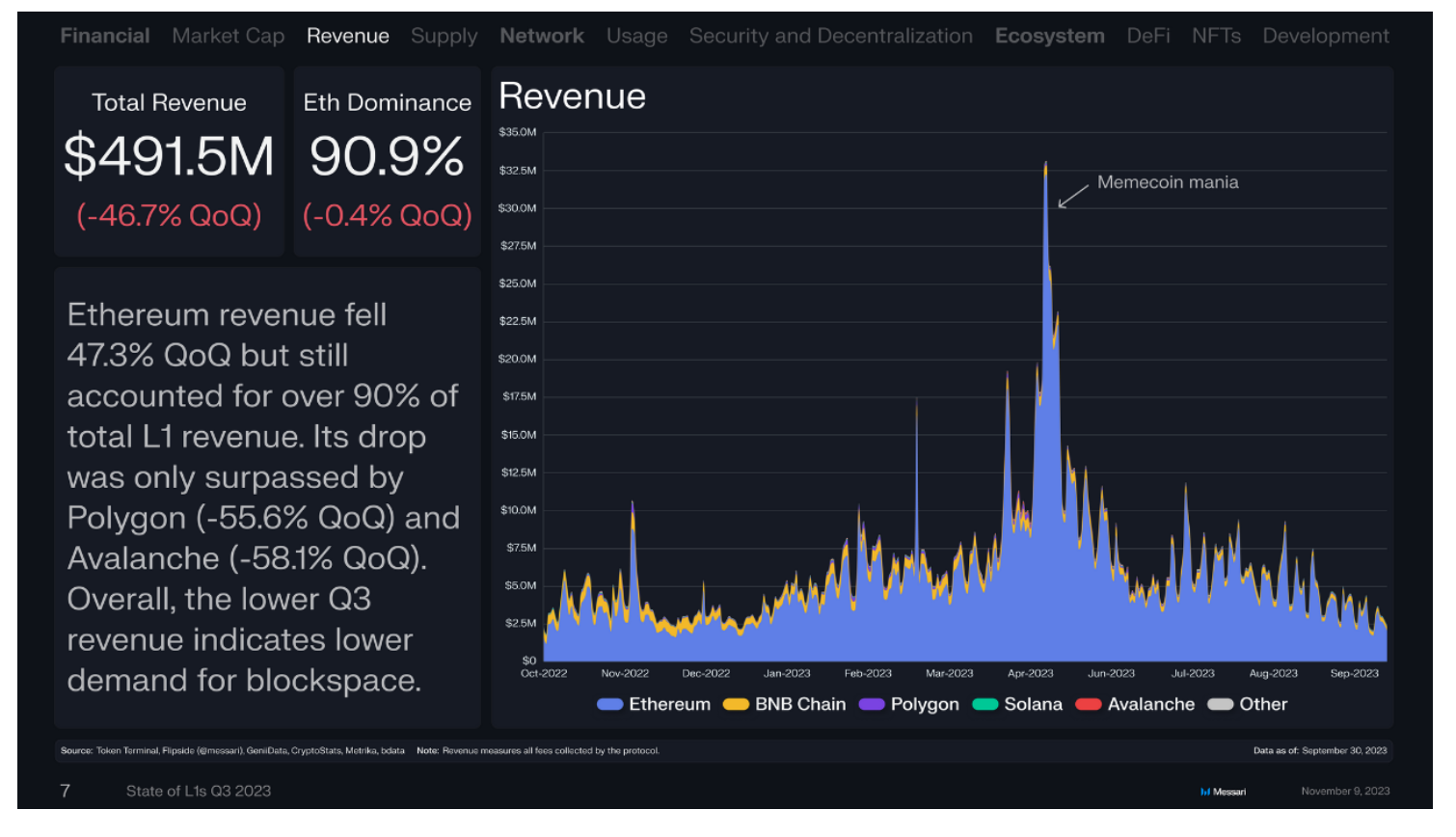Open the DeFi tab
The height and width of the screenshot is (837, 1456).
coord(1148,36)
